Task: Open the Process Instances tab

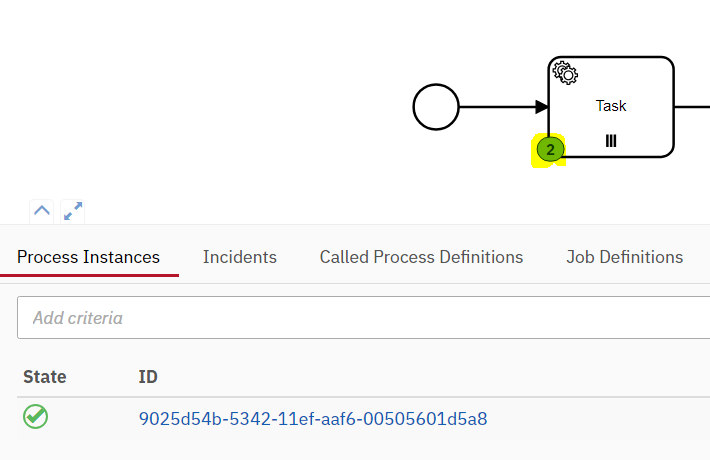Action: point(89,257)
